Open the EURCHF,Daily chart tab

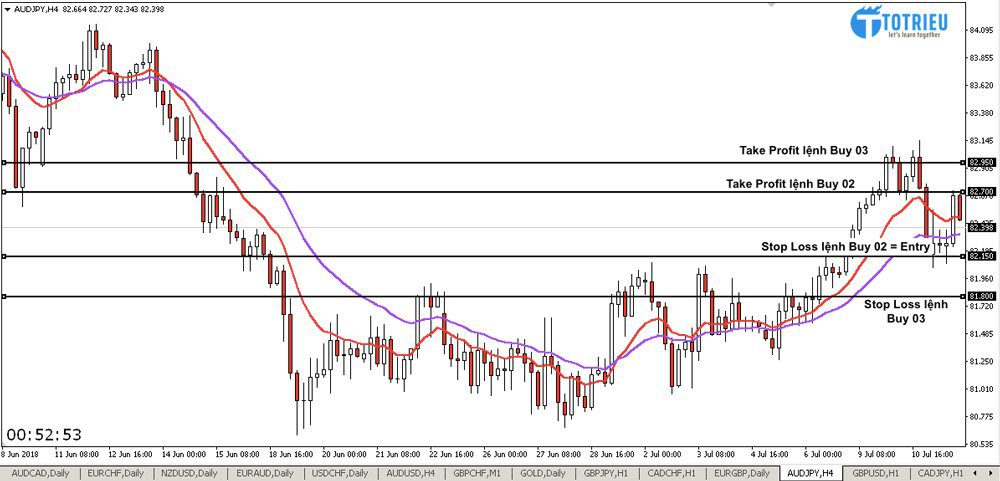coord(115,474)
